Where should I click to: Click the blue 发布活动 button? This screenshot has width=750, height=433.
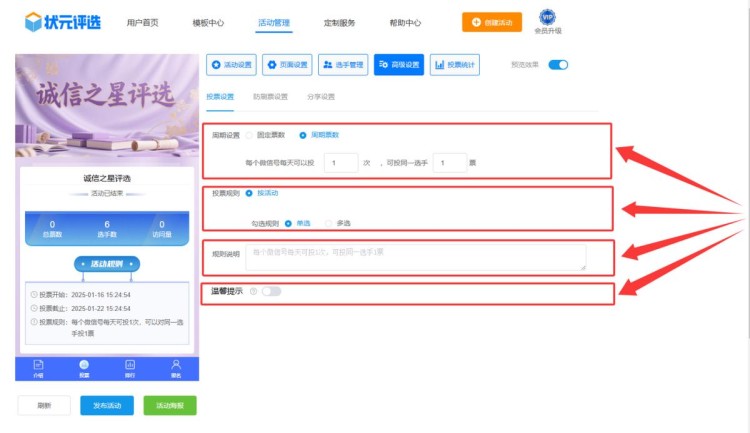pyautogui.click(x=106, y=405)
